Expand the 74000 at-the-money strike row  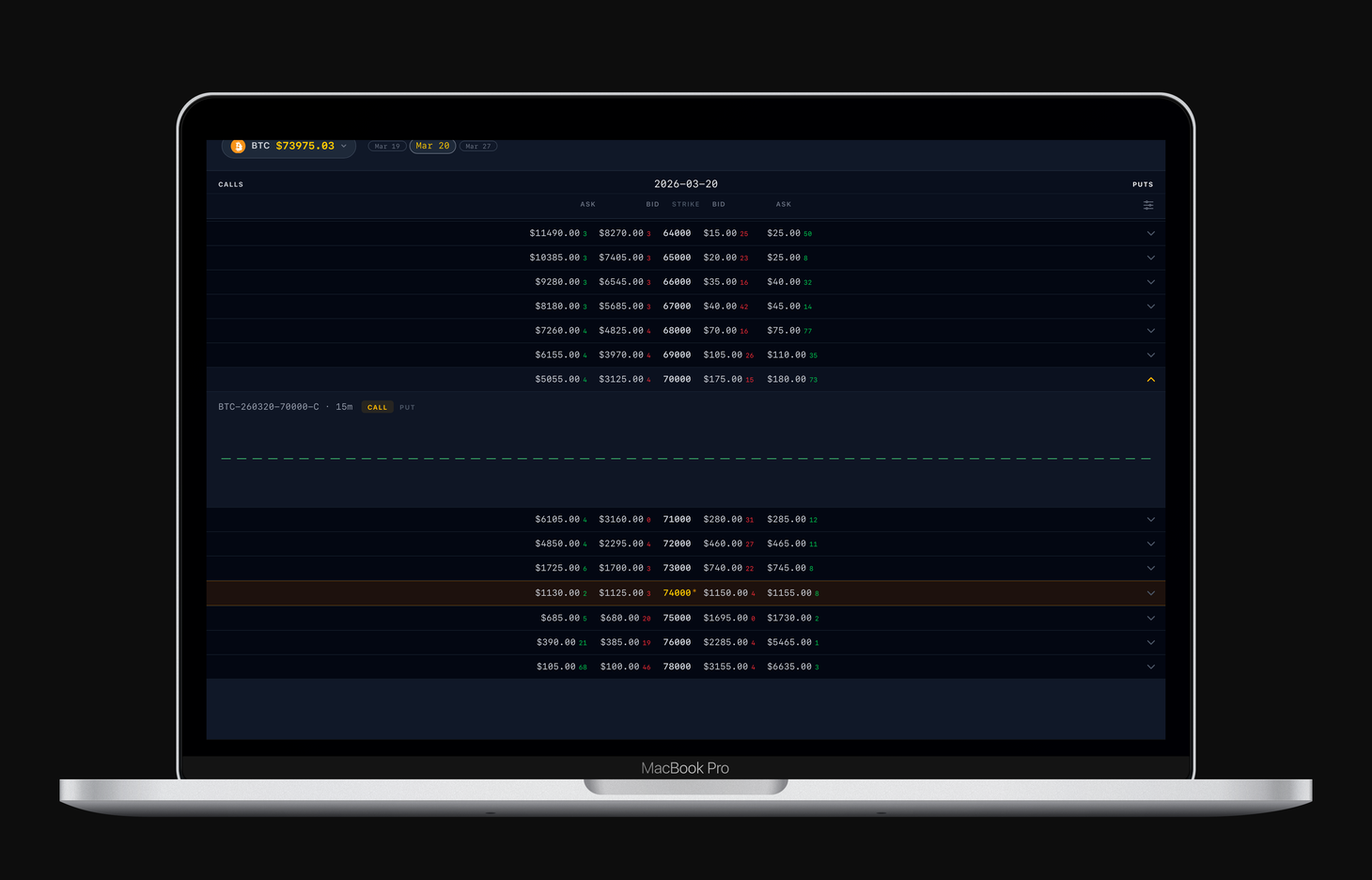click(1150, 593)
